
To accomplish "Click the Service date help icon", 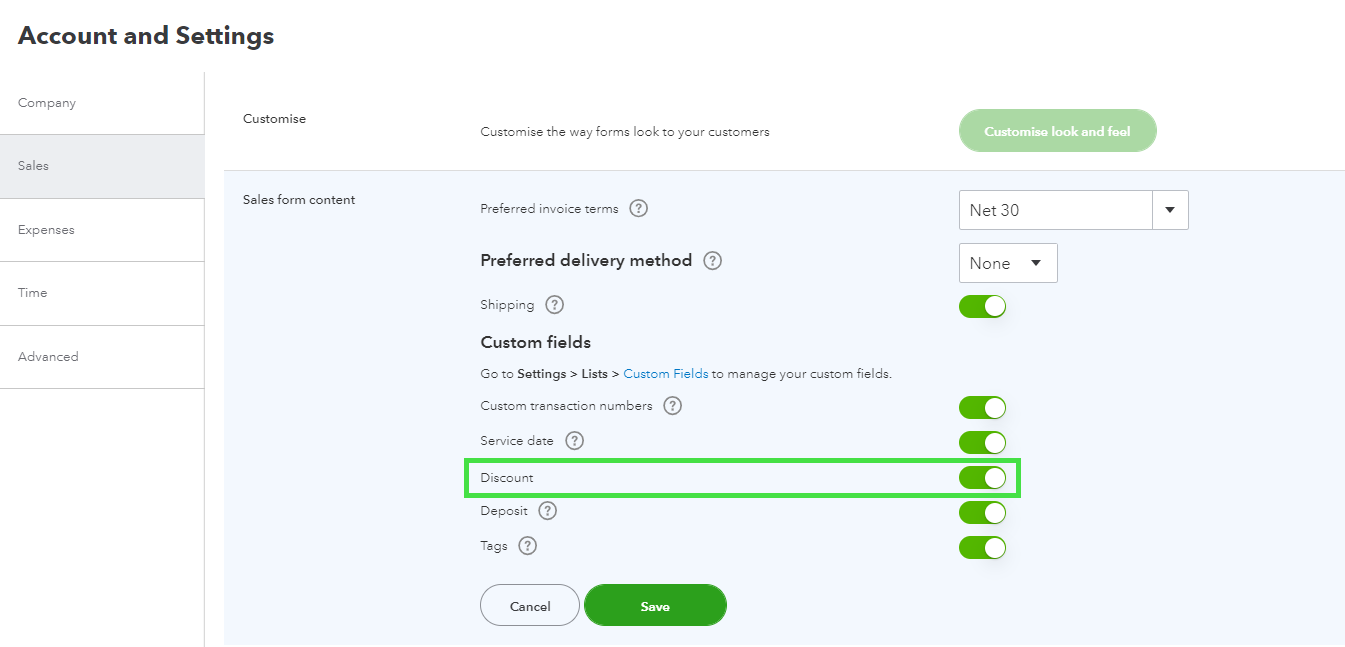I will pos(574,441).
